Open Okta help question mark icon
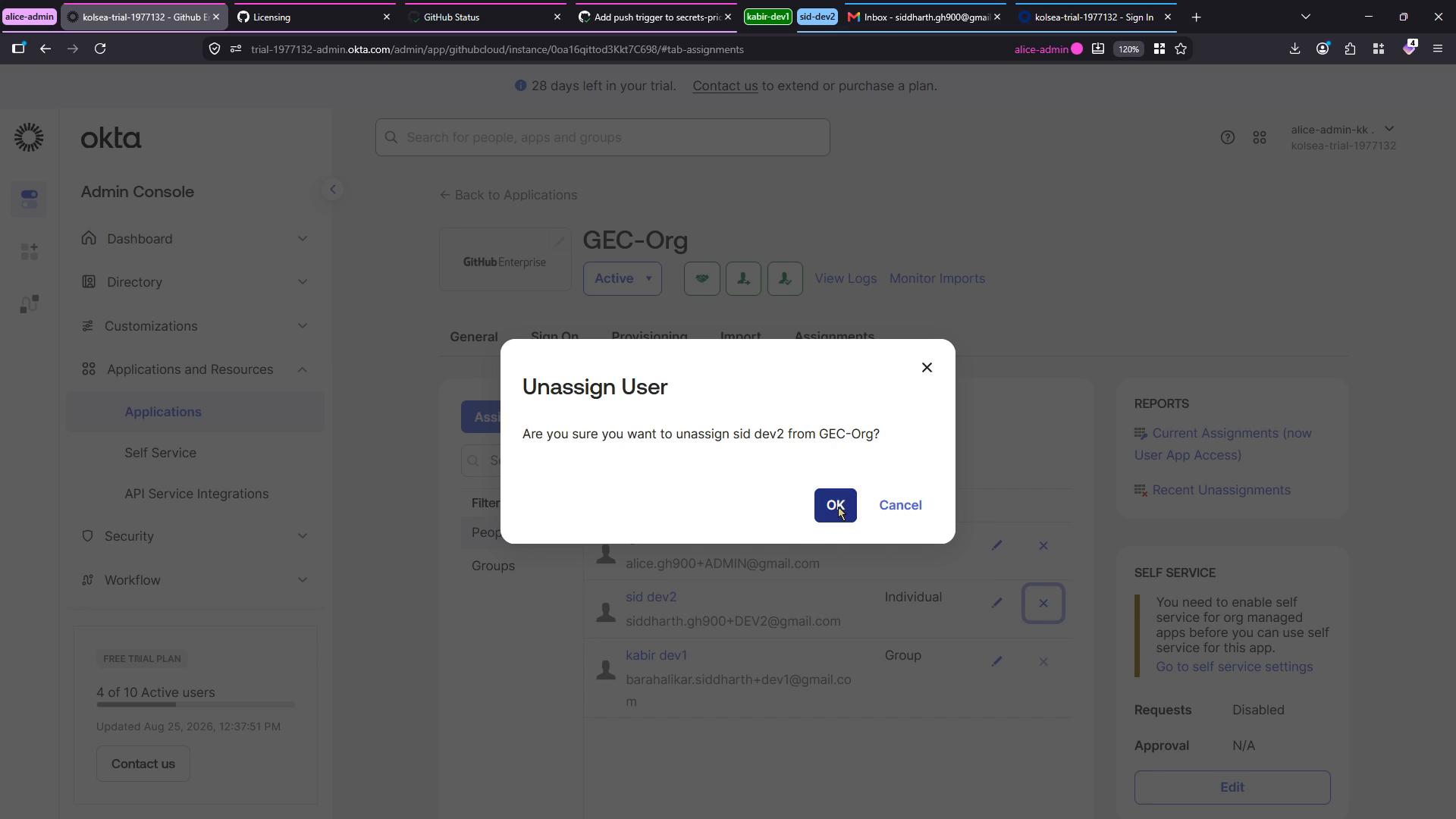This screenshot has width=1456, height=819. coord(1227,137)
